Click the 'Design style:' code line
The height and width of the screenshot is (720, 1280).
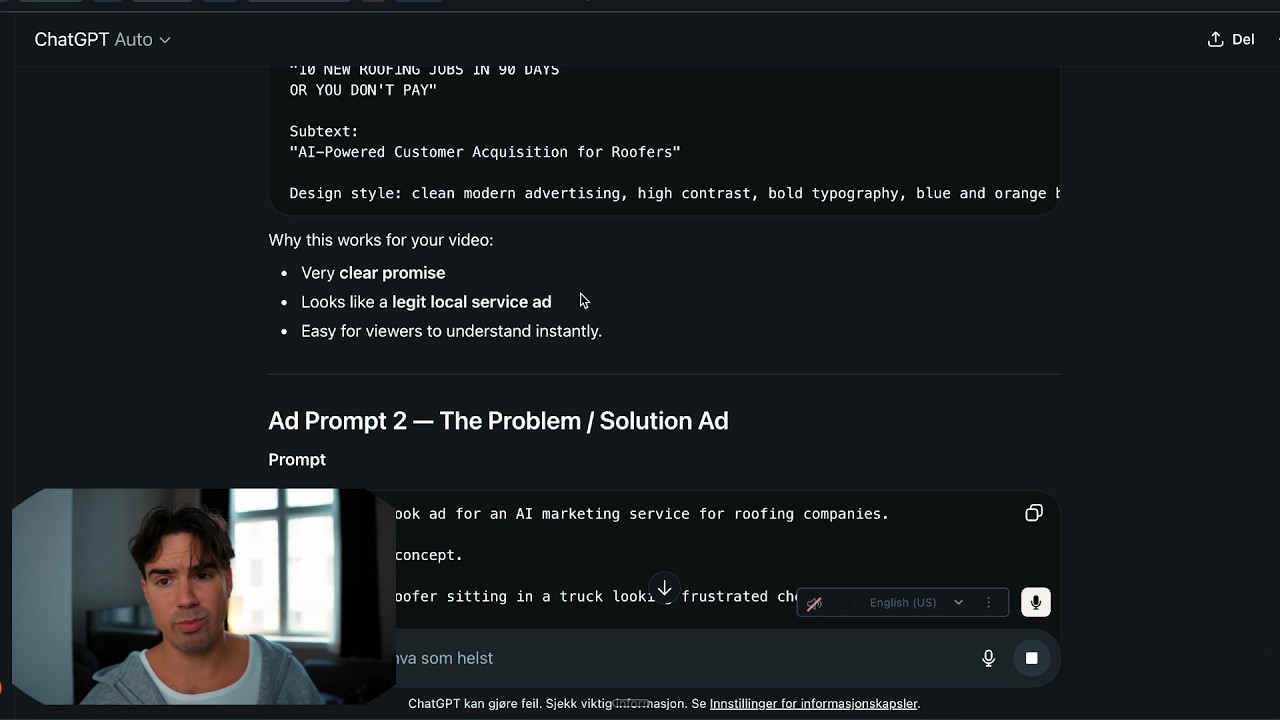click(x=675, y=193)
